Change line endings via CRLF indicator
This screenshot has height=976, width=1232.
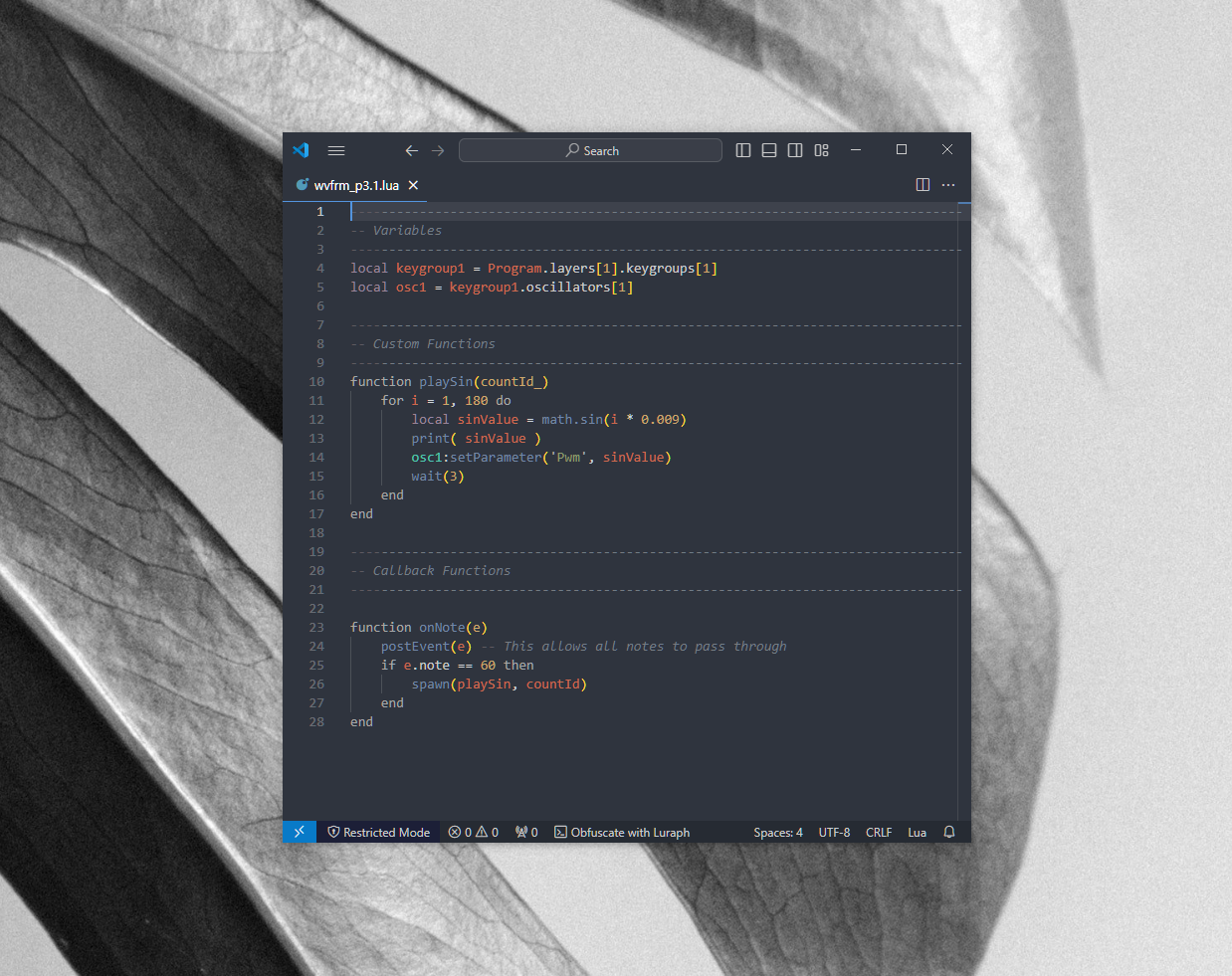click(x=879, y=832)
